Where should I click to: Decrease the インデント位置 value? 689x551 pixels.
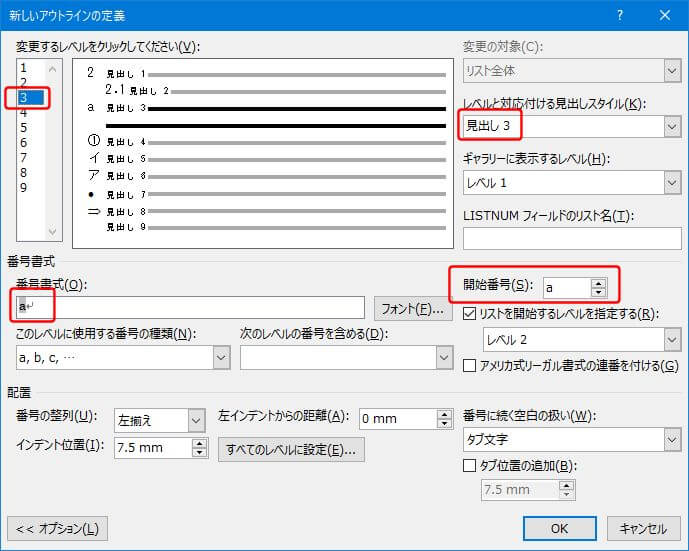click(x=198, y=454)
